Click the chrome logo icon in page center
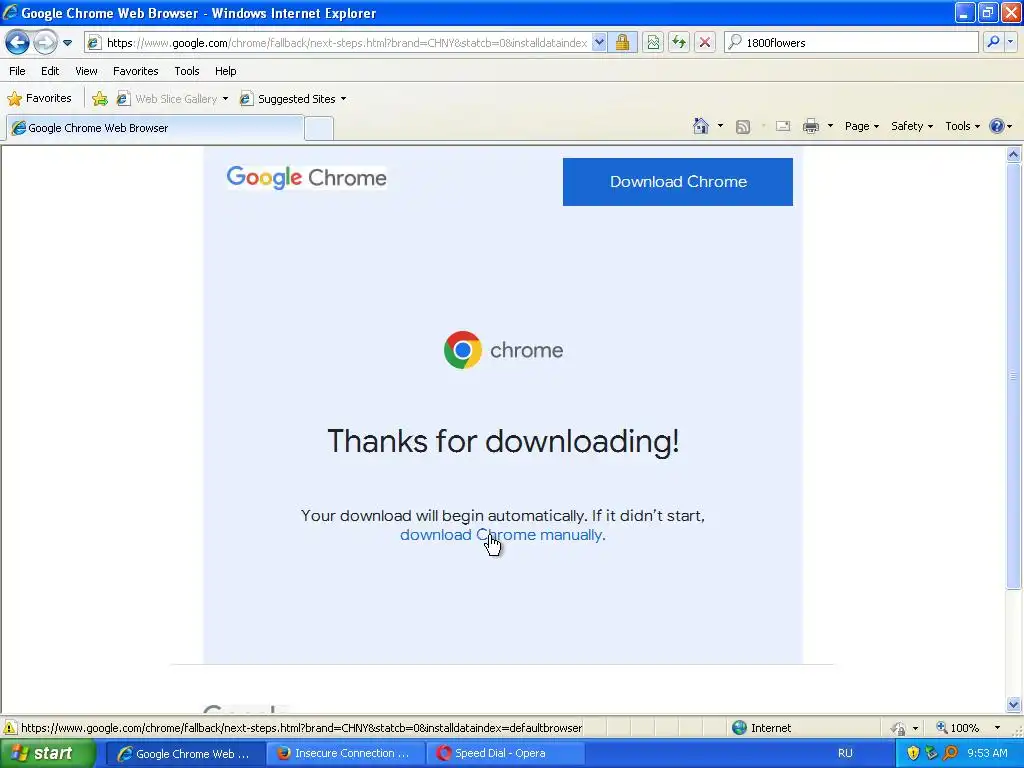The width and height of the screenshot is (1024, 768). click(463, 350)
